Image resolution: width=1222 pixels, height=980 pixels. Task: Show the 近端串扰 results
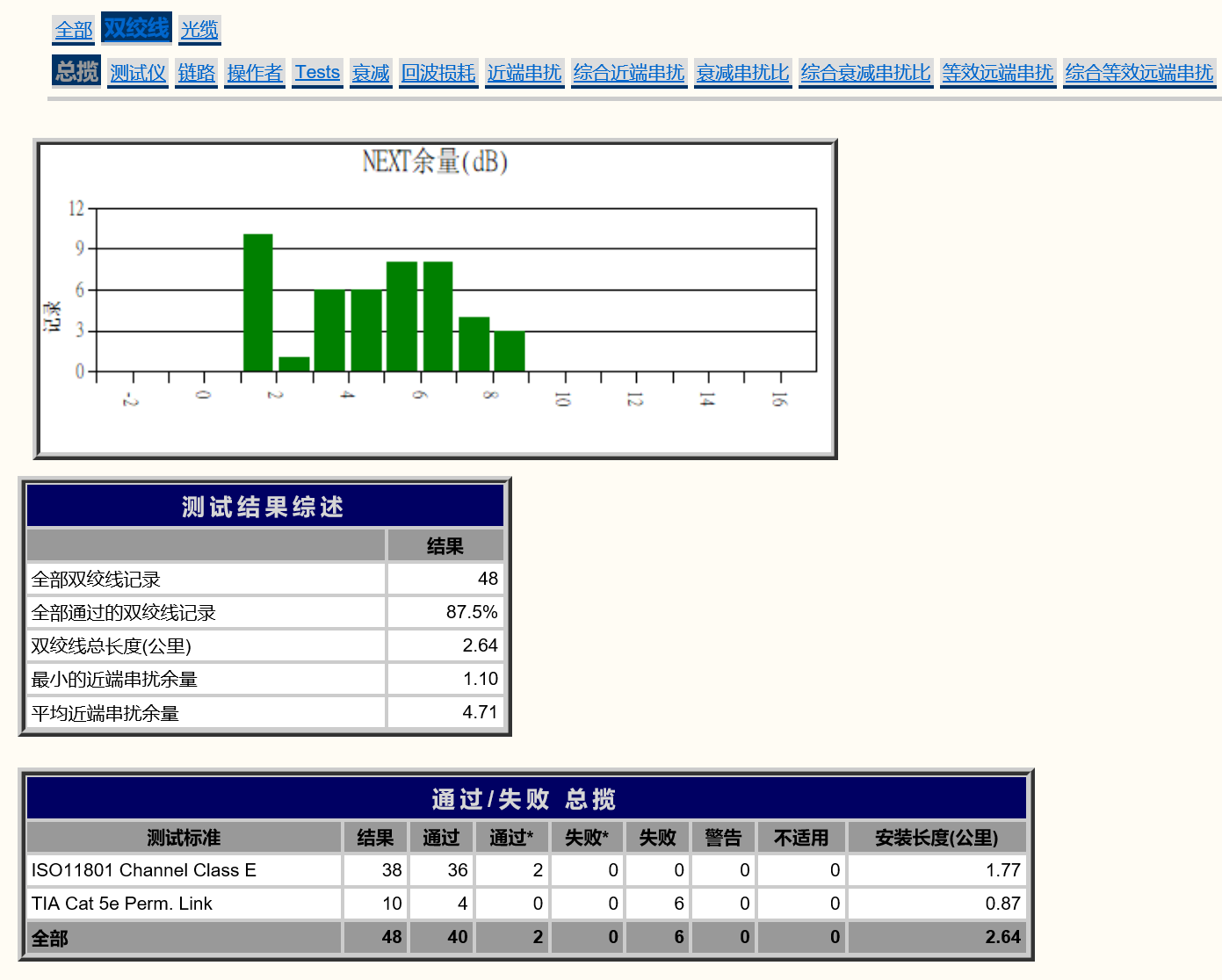point(524,73)
